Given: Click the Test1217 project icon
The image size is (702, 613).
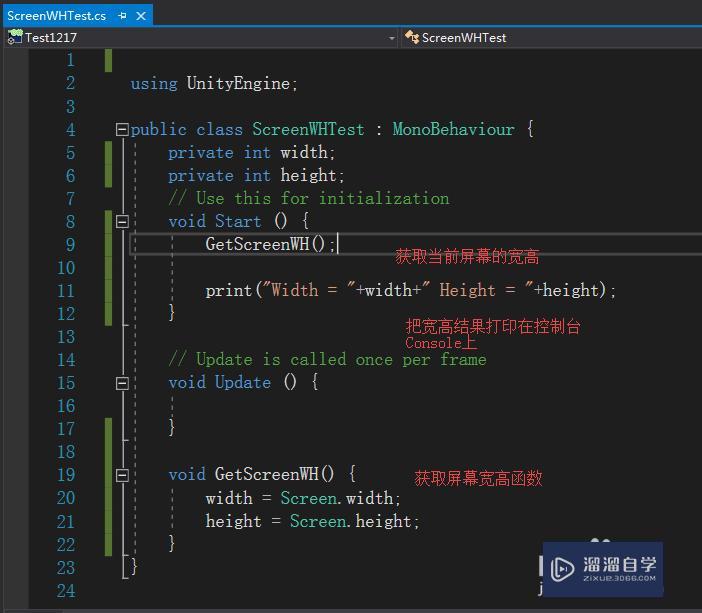Looking at the screenshot, I should 15,37.
